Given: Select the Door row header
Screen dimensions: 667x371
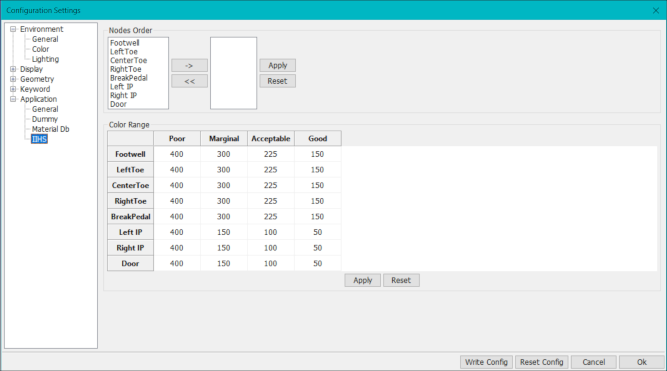Looking at the screenshot, I should 130,263.
